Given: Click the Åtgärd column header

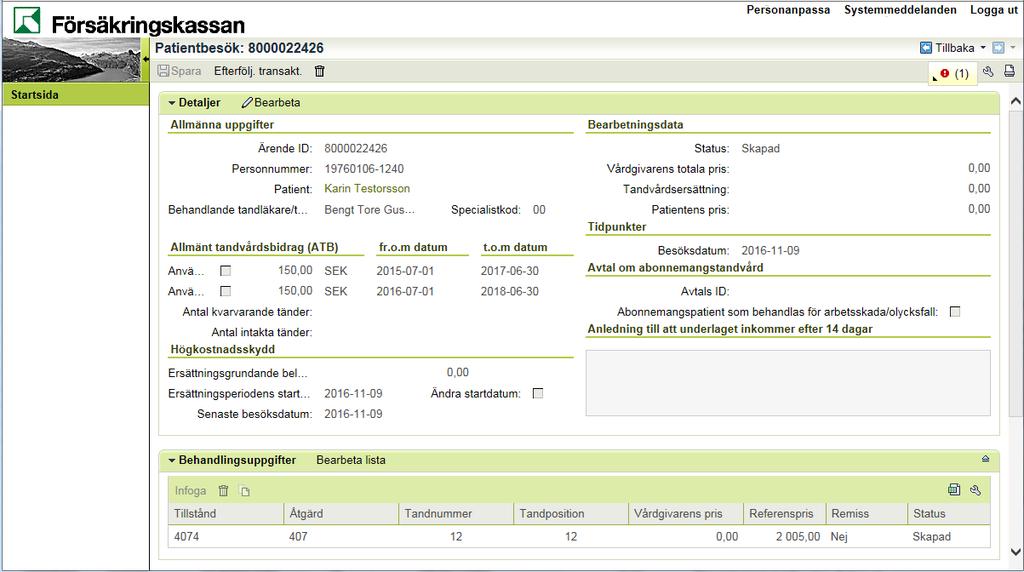Looking at the screenshot, I should tap(341, 513).
